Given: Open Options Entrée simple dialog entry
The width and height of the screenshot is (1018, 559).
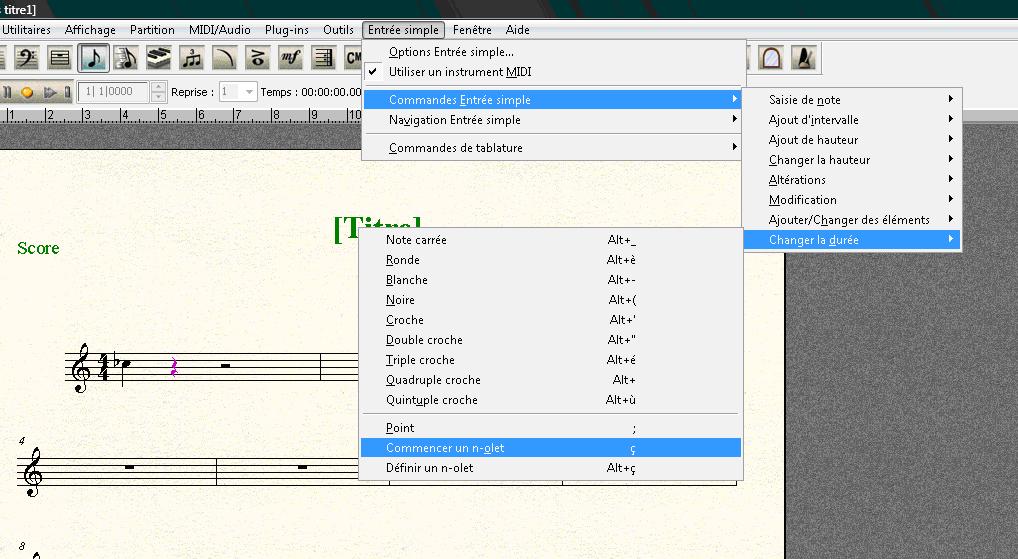Looking at the screenshot, I should 451,52.
